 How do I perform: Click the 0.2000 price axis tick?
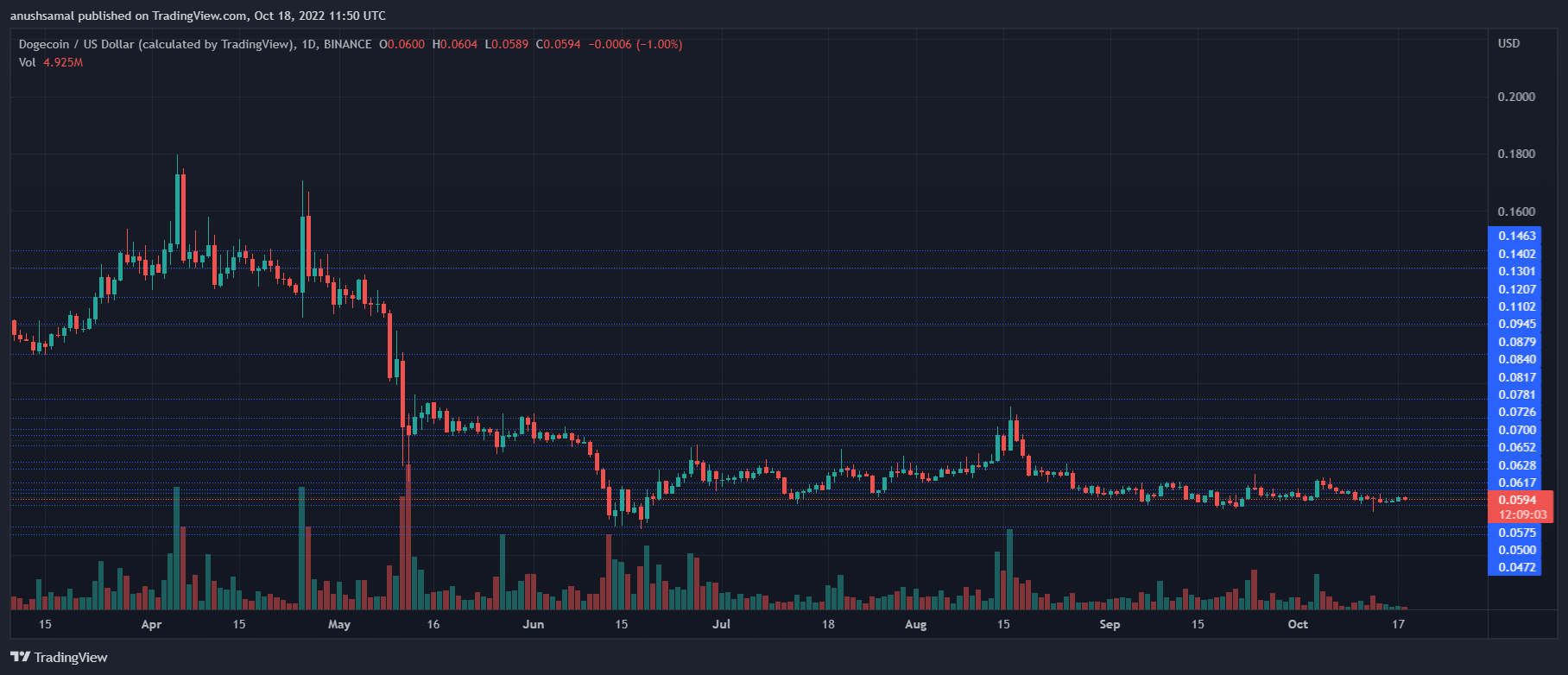(x=1516, y=97)
